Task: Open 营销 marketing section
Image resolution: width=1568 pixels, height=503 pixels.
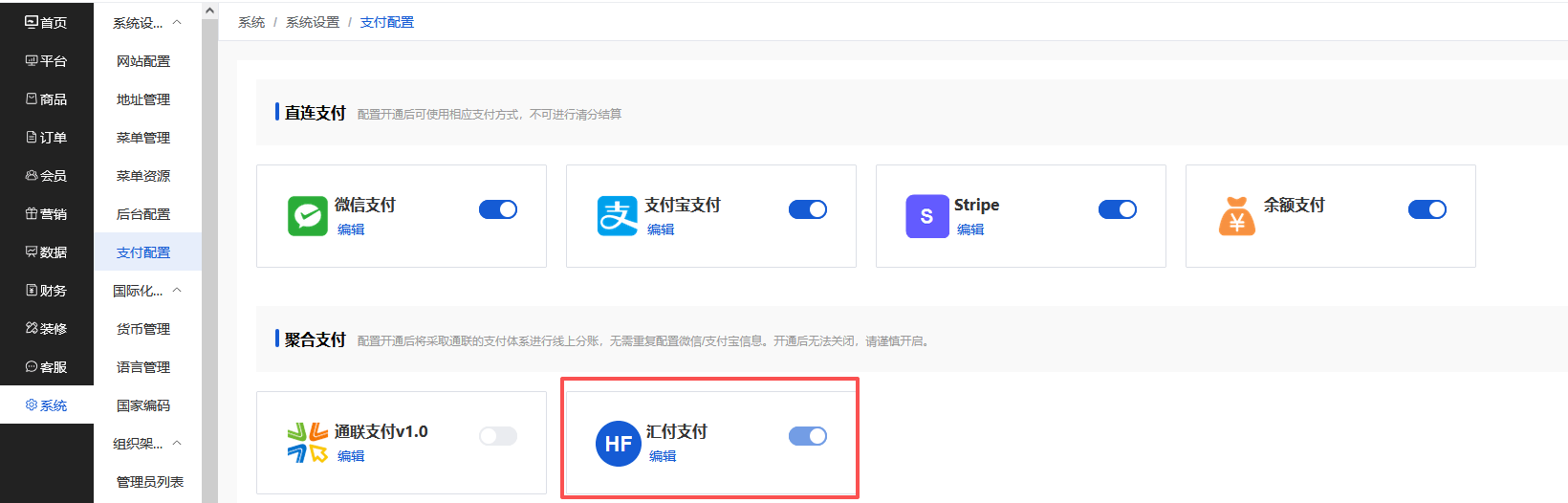Action: pyautogui.click(x=46, y=213)
